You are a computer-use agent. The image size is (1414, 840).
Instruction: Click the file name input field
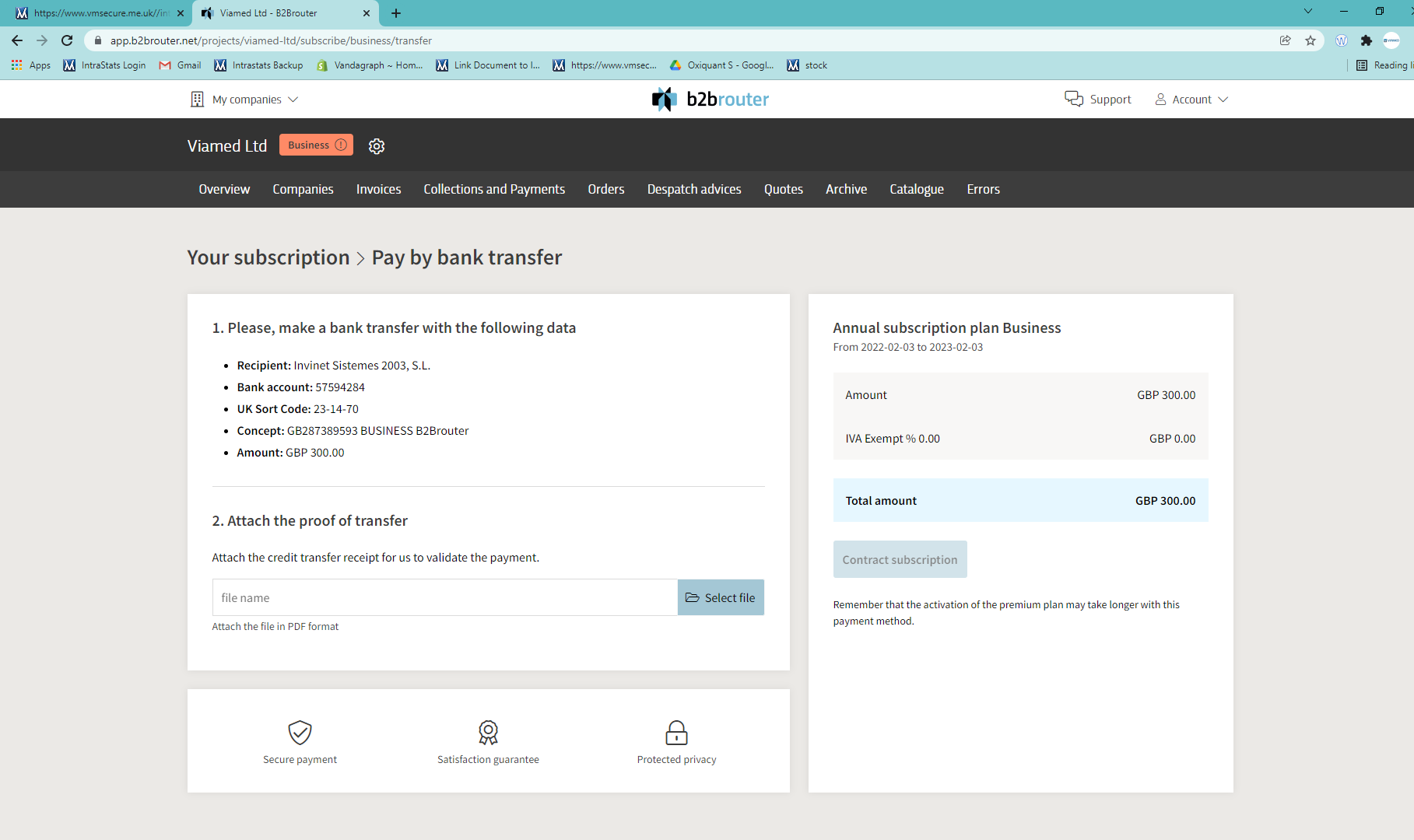pyautogui.click(x=444, y=597)
